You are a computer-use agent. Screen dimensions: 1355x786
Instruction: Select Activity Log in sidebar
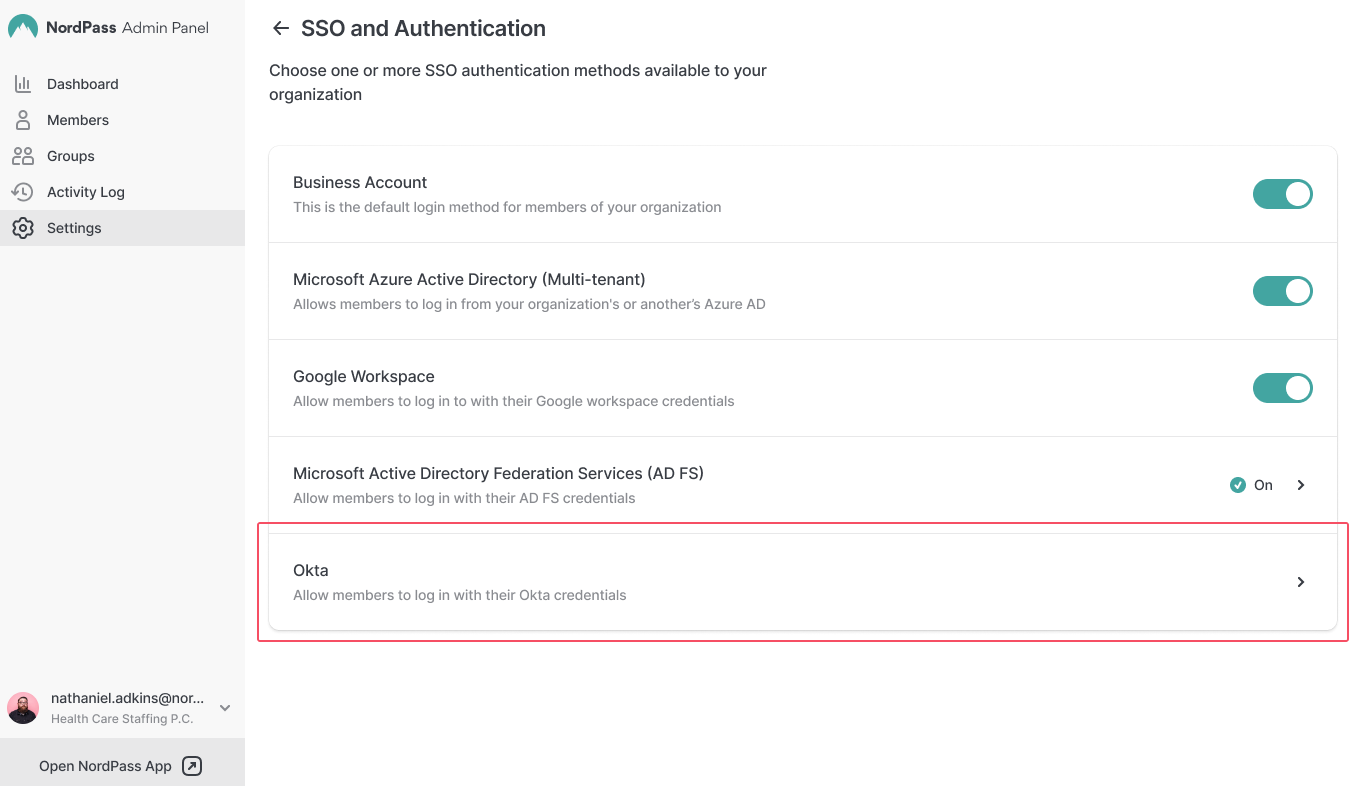(122, 192)
